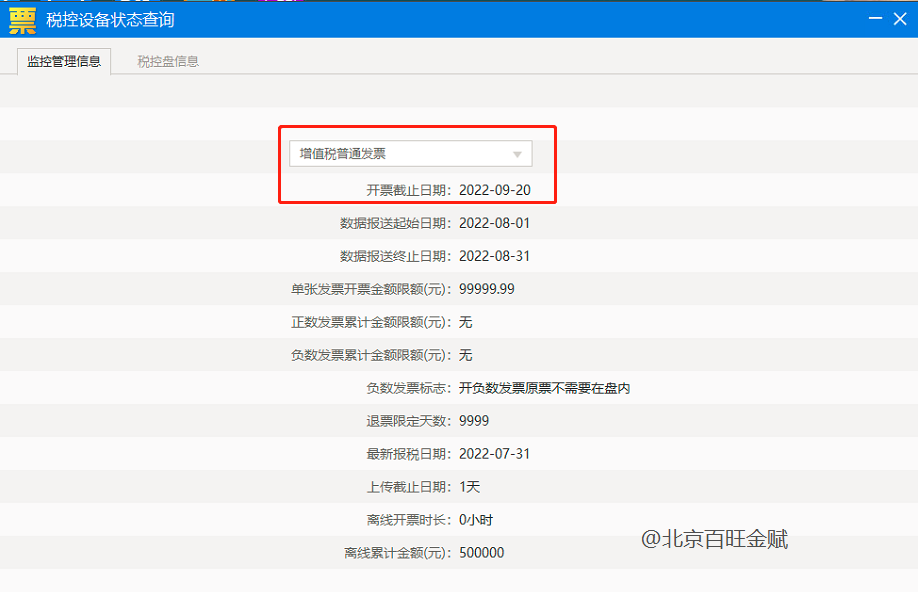
Task: Click the yellow 票 app logo icon
Action: tap(22, 20)
